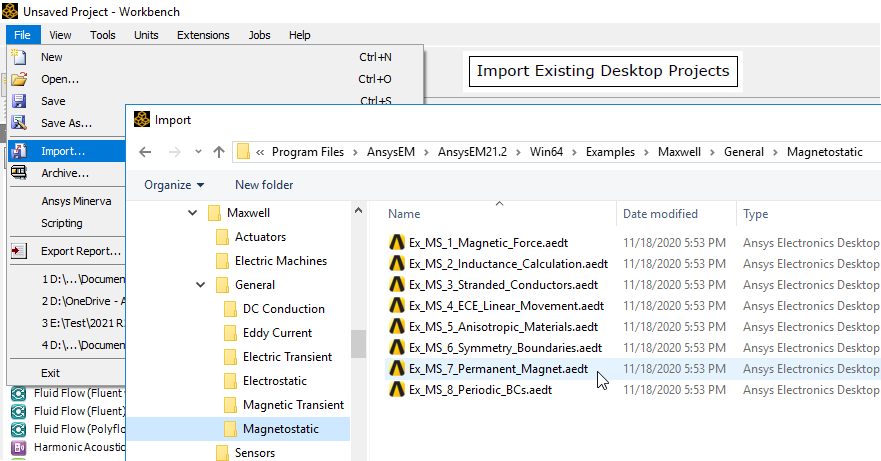The image size is (881, 461).
Task: Open chevron after Program Files breadcrumb
Action: [355, 152]
